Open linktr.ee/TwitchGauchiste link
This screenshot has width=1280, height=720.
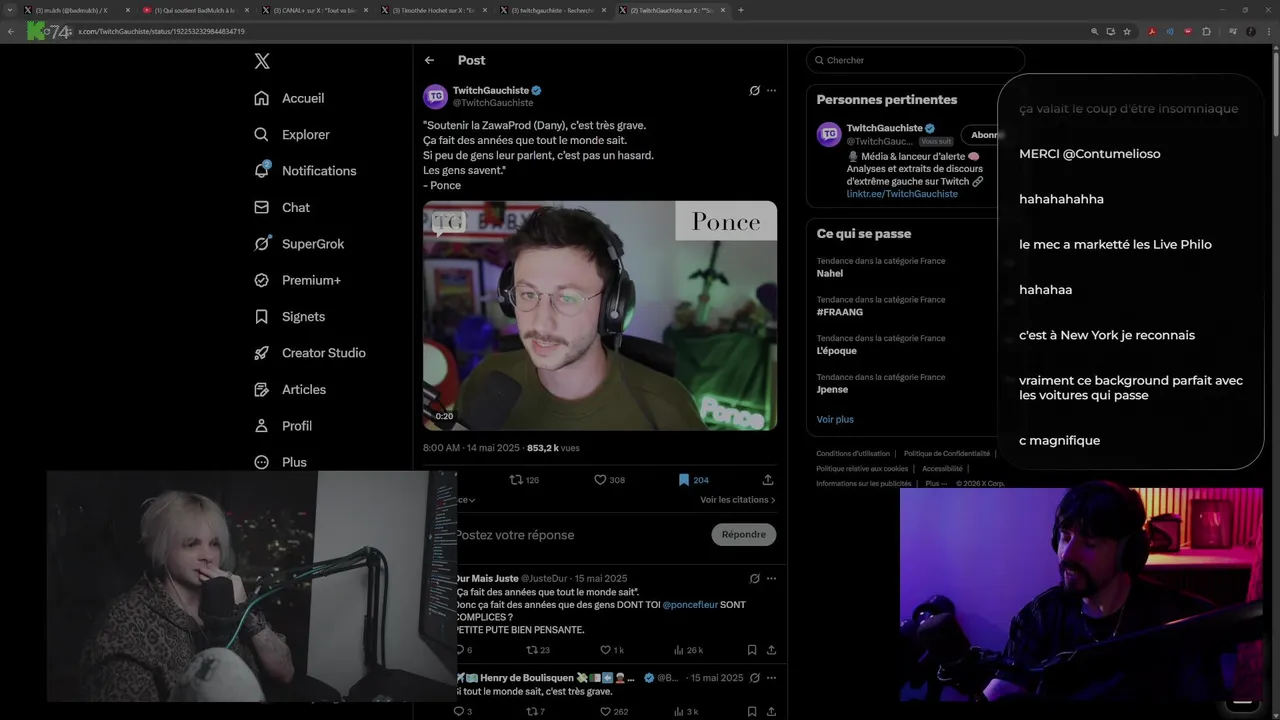(902, 194)
